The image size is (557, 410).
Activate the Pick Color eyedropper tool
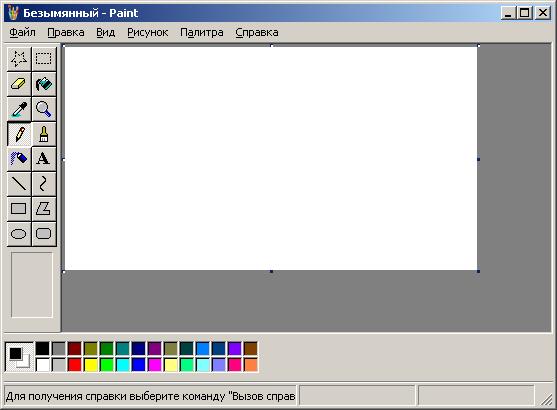click(19, 109)
